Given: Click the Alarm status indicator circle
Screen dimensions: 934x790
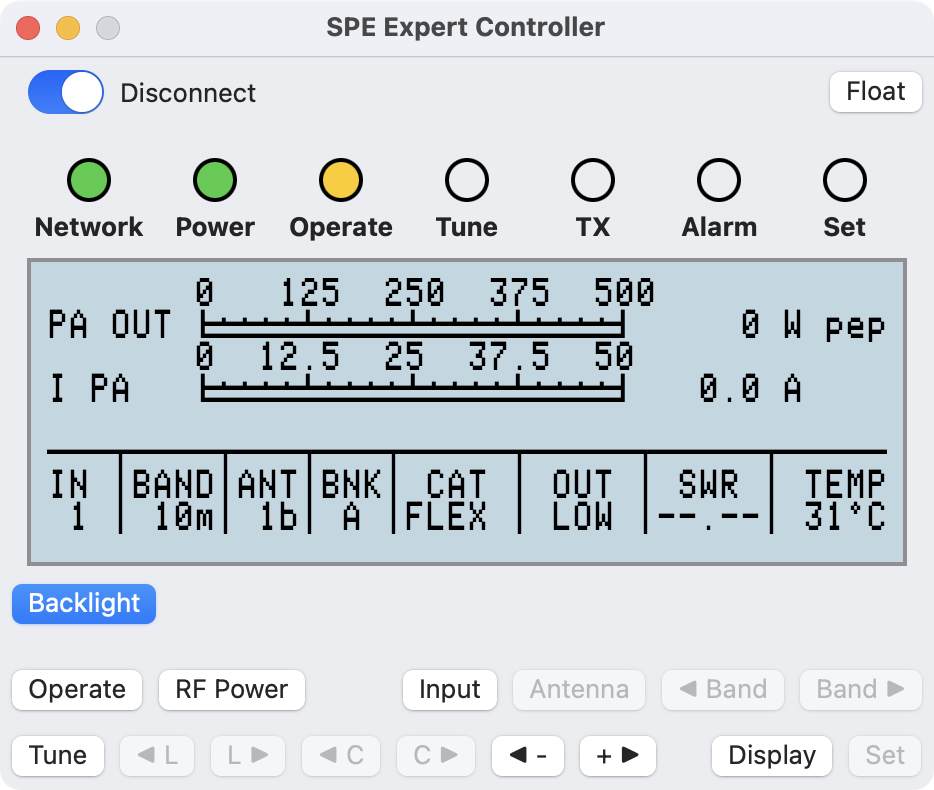Looking at the screenshot, I should 719,180.
